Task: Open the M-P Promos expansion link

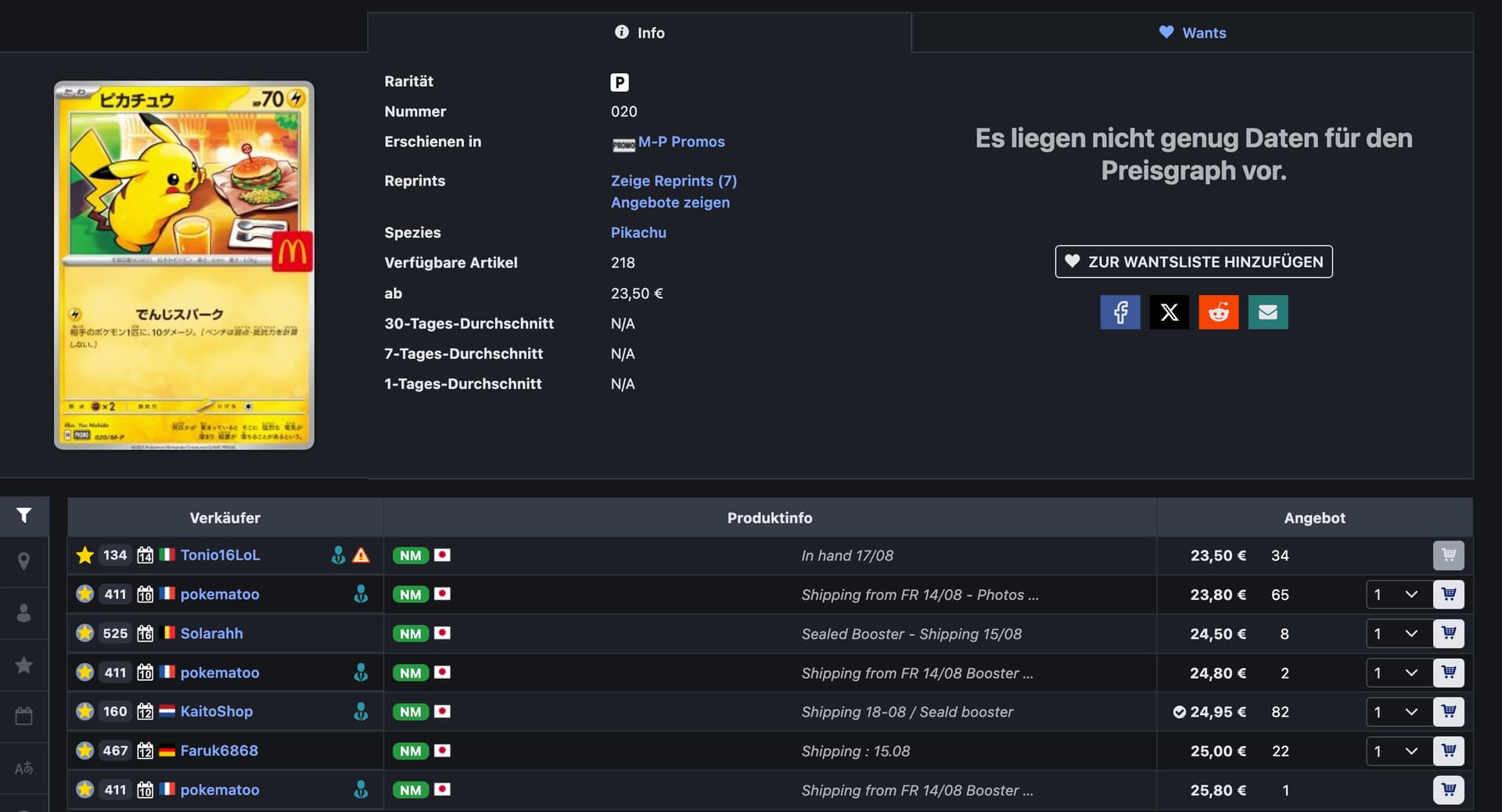Action: [x=681, y=142]
